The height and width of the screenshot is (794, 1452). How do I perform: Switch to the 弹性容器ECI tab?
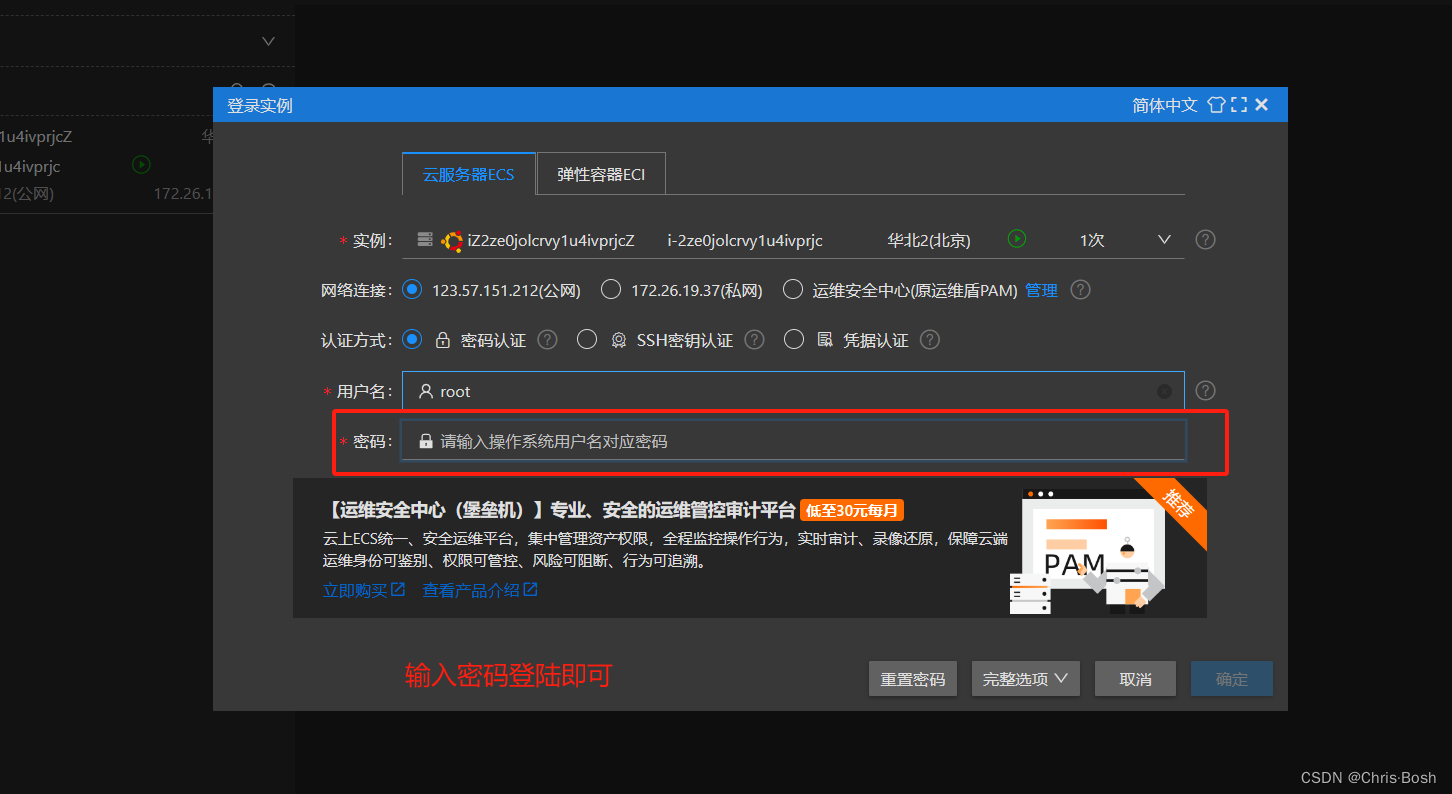(601, 174)
